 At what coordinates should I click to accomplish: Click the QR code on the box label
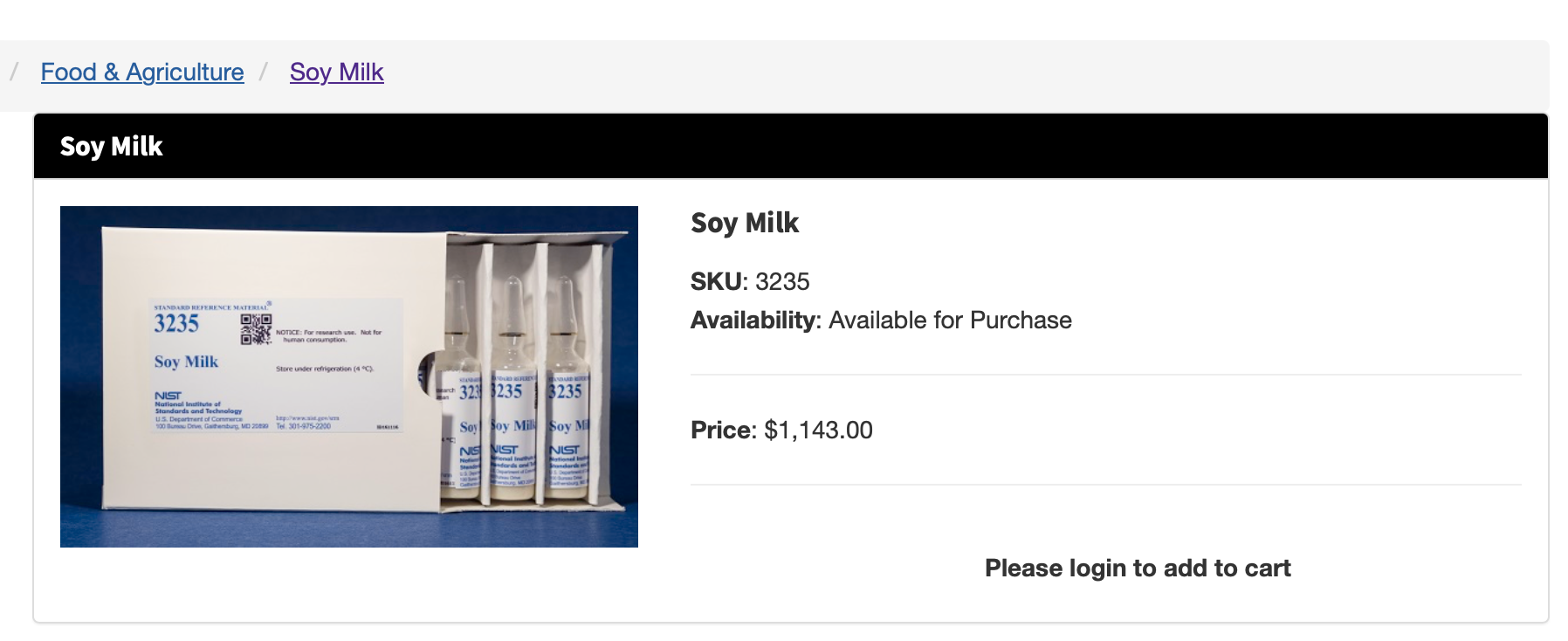coord(256,329)
